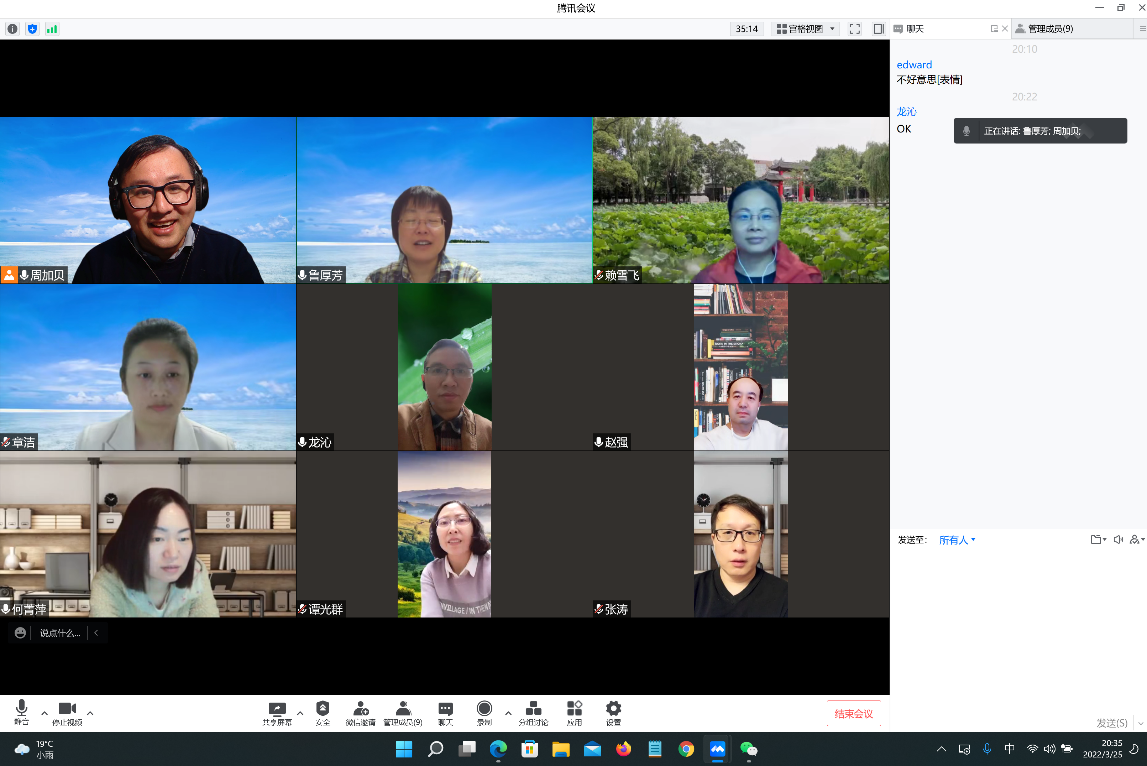Enter fullscreen using the top bar icon
This screenshot has height=766, width=1147.
(x=855, y=29)
